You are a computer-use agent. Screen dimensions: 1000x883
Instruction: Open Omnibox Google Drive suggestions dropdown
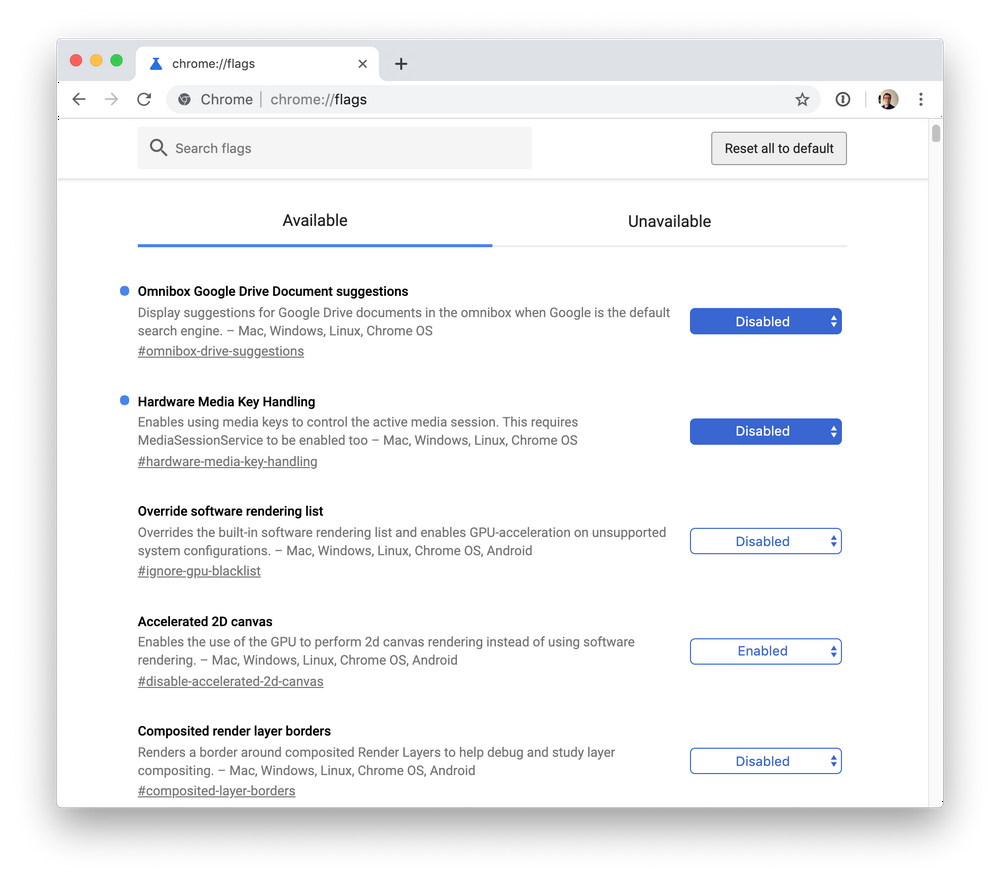[x=765, y=321]
